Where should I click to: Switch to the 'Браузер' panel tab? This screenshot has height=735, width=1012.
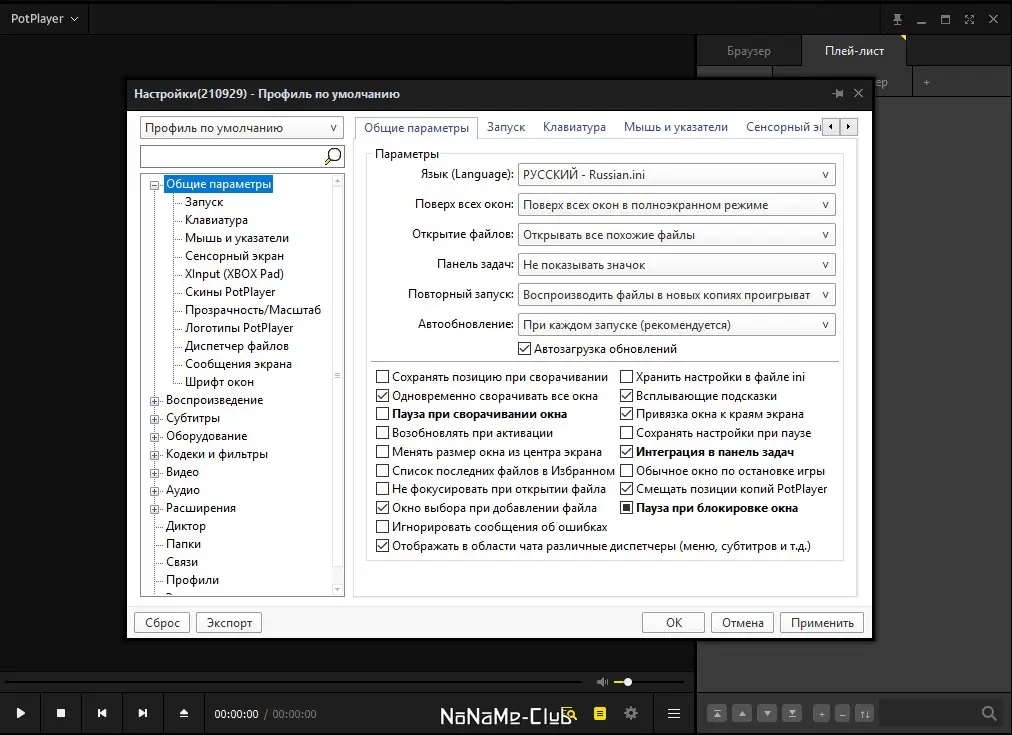pyautogui.click(x=748, y=51)
